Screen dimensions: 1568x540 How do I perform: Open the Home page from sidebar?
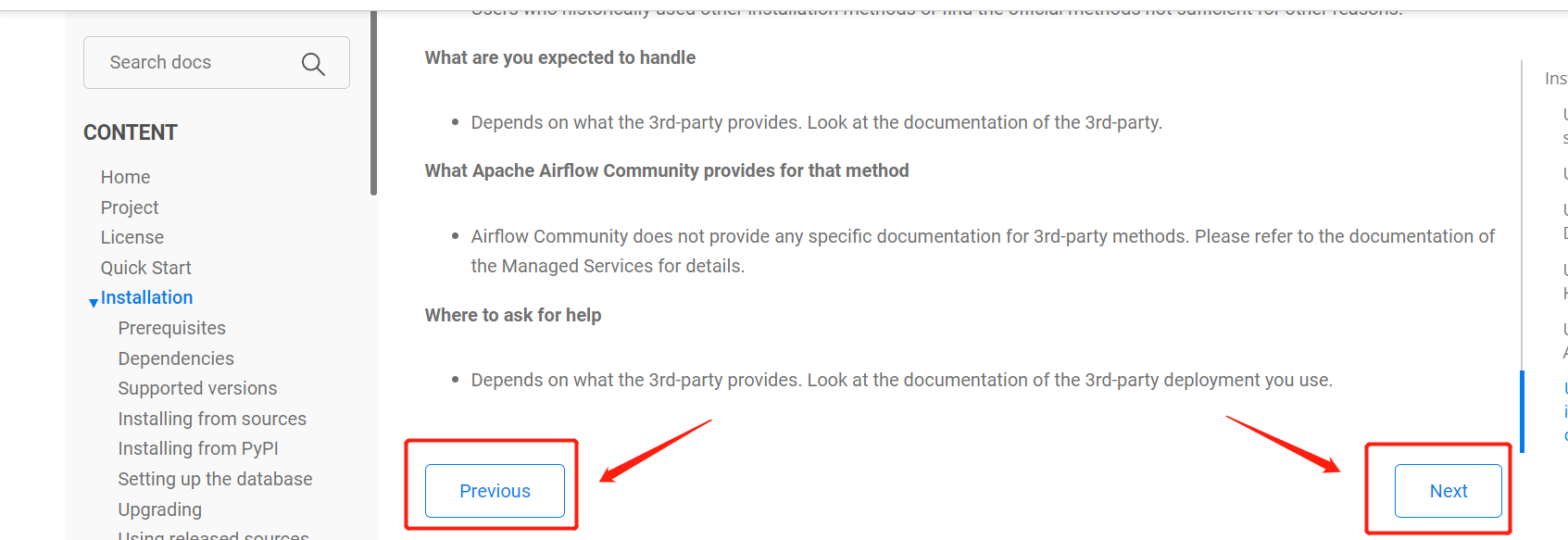coord(125,176)
